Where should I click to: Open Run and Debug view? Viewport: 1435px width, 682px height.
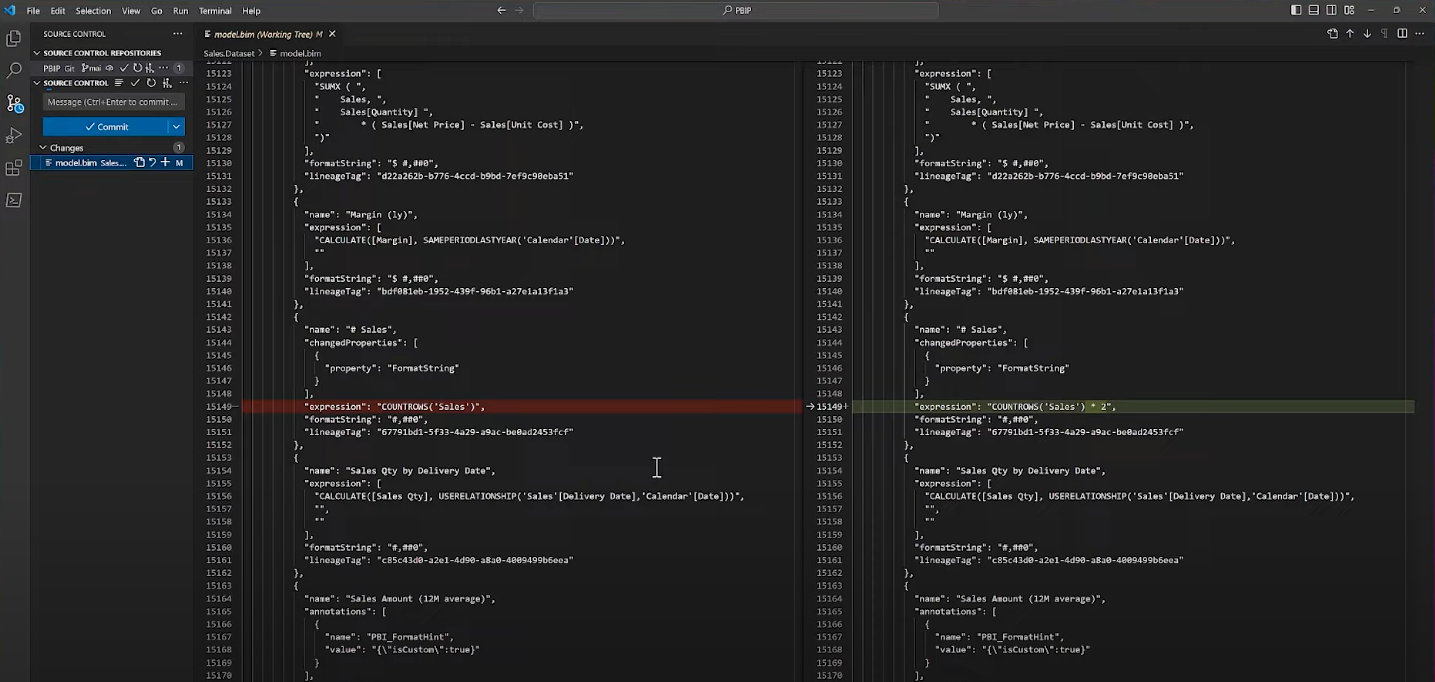click(14, 135)
